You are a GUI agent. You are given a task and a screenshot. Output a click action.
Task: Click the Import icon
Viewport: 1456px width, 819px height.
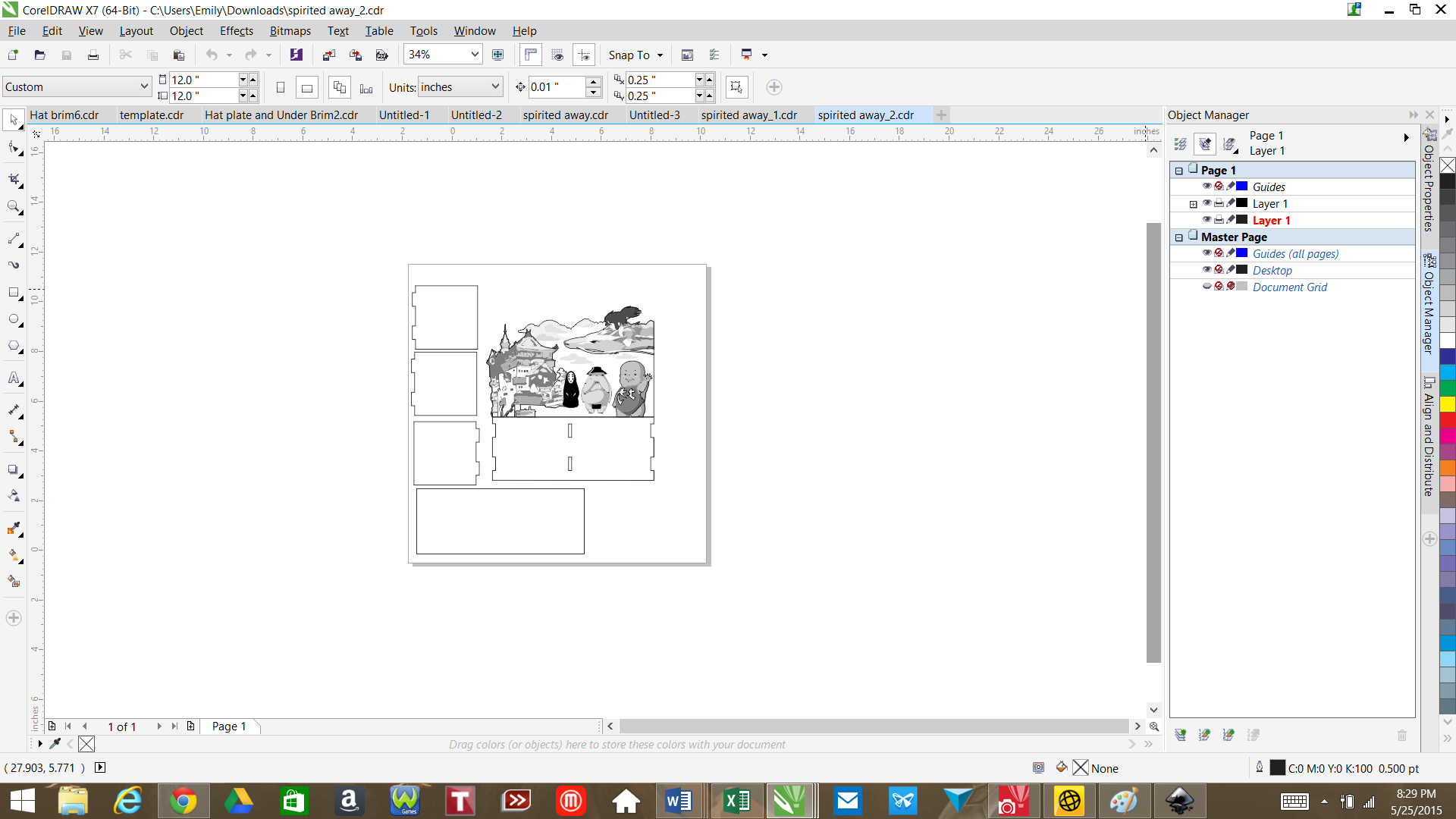[x=328, y=55]
